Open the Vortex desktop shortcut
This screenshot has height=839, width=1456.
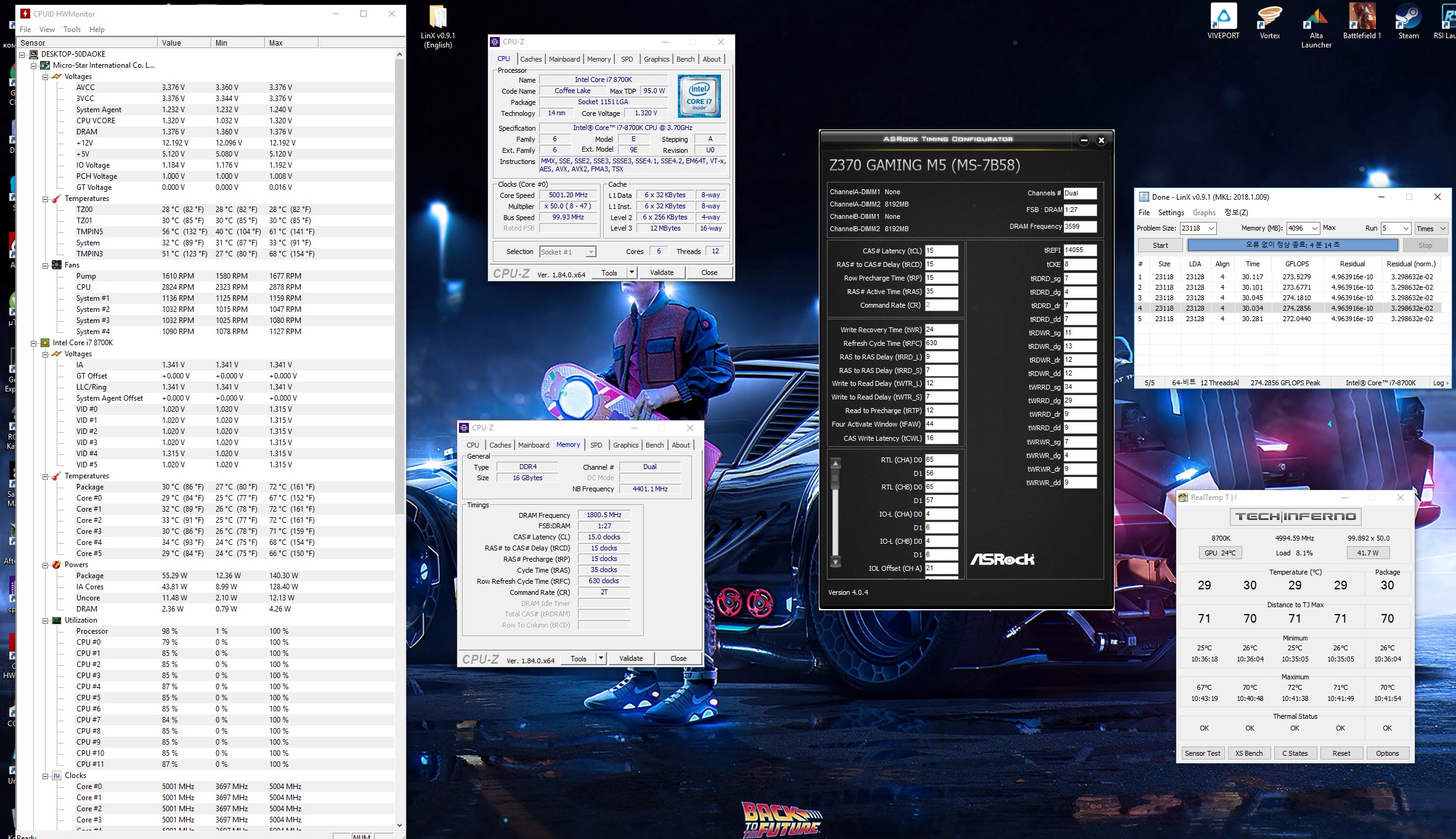pos(1269,17)
